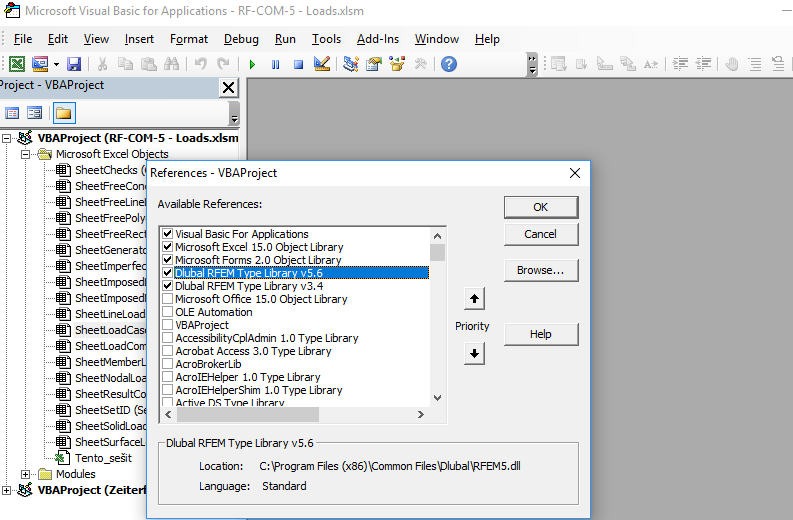Click the Indent icon on Edit toolbar

[x=680, y=64]
